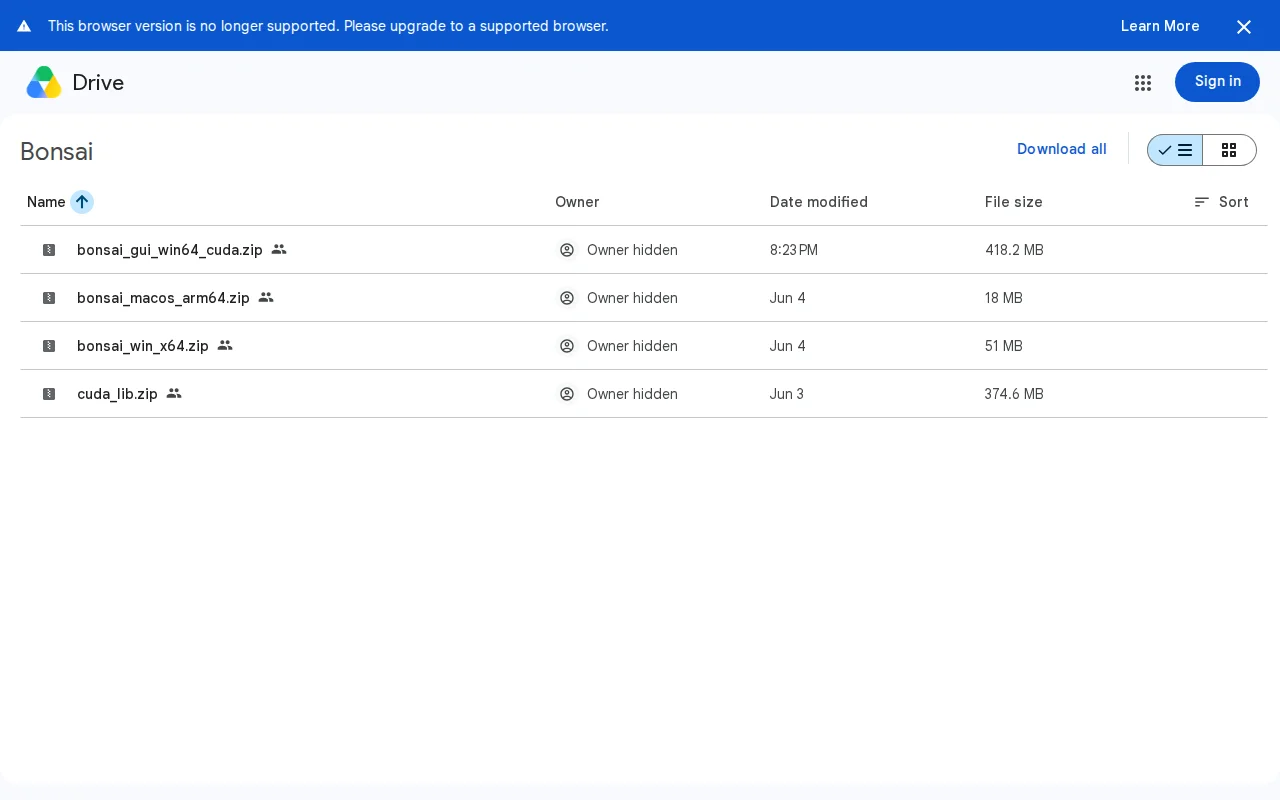Click the File size column header
This screenshot has width=1280, height=800.
(1014, 202)
